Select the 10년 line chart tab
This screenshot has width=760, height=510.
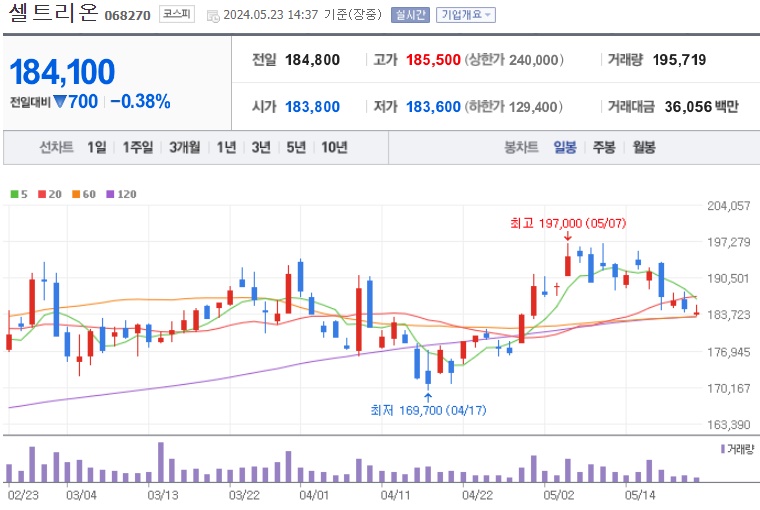coord(334,147)
